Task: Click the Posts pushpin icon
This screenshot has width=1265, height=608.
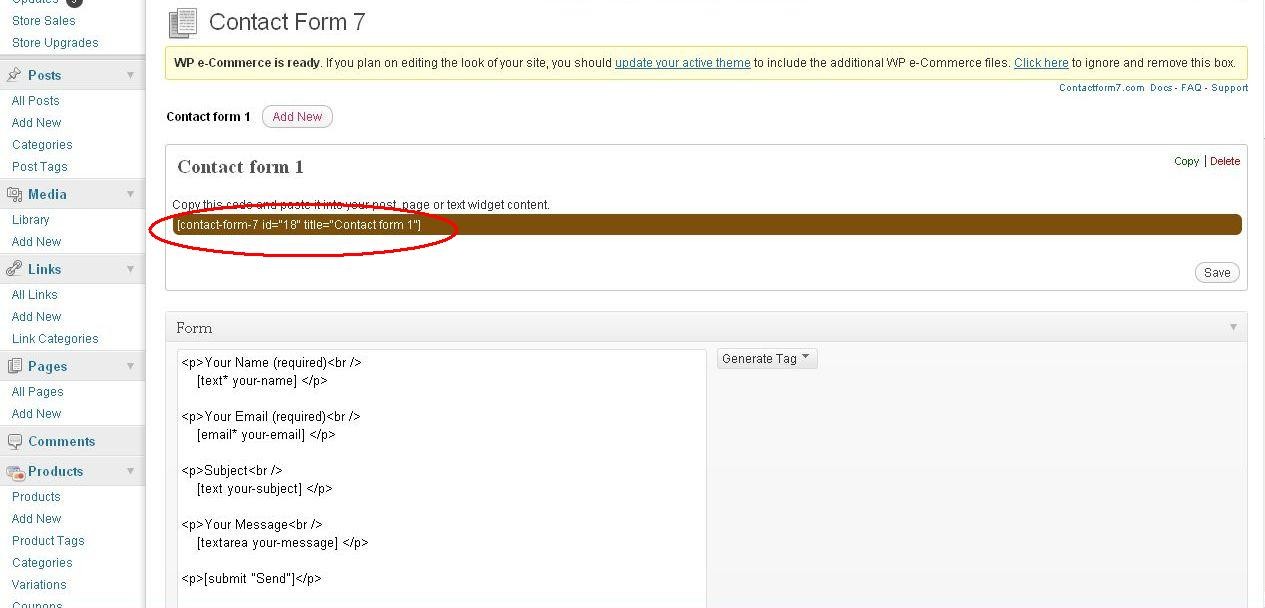Action: pos(14,75)
